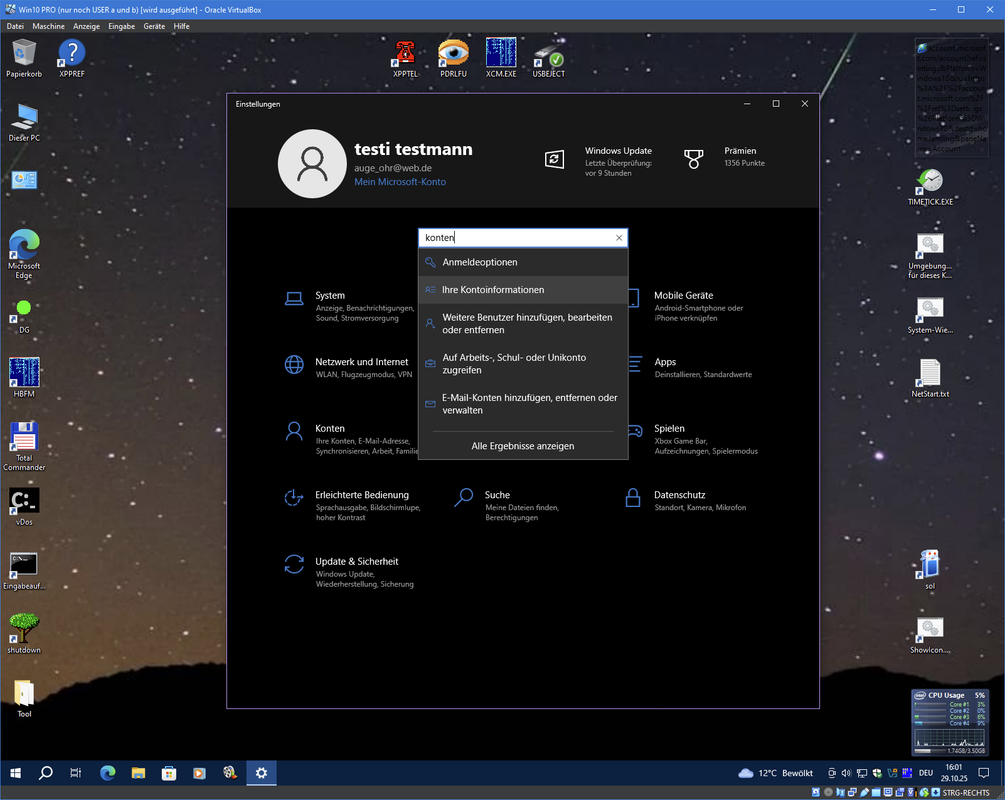Open Update & Sicherheit settings
Image resolution: width=1005 pixels, height=800 pixels.
click(x=350, y=572)
